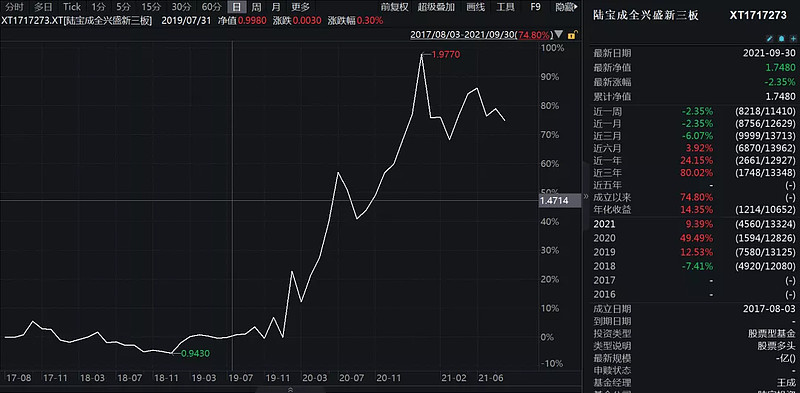Click 超级叠加 overlay button
This screenshot has height=393, width=800.
[x=436, y=7]
